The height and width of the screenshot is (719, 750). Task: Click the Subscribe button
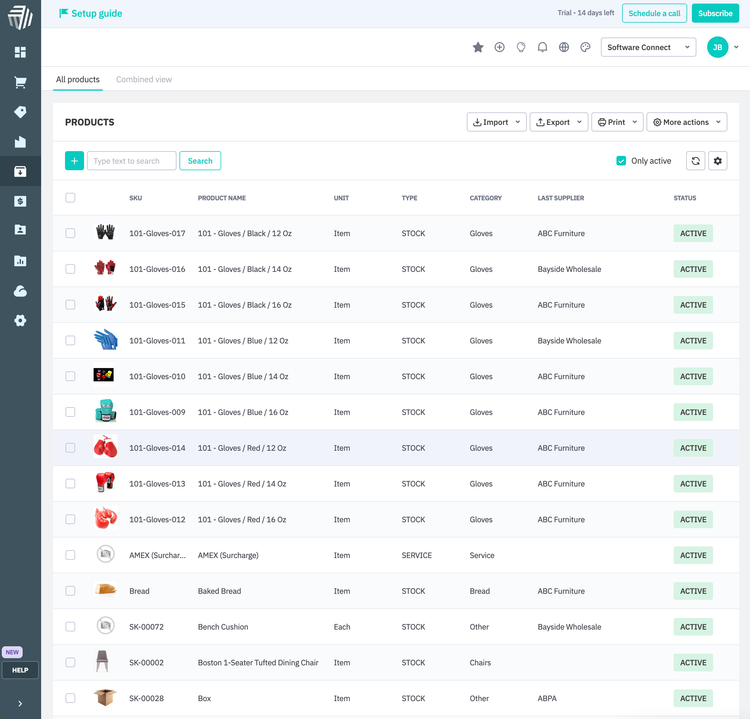coord(715,13)
